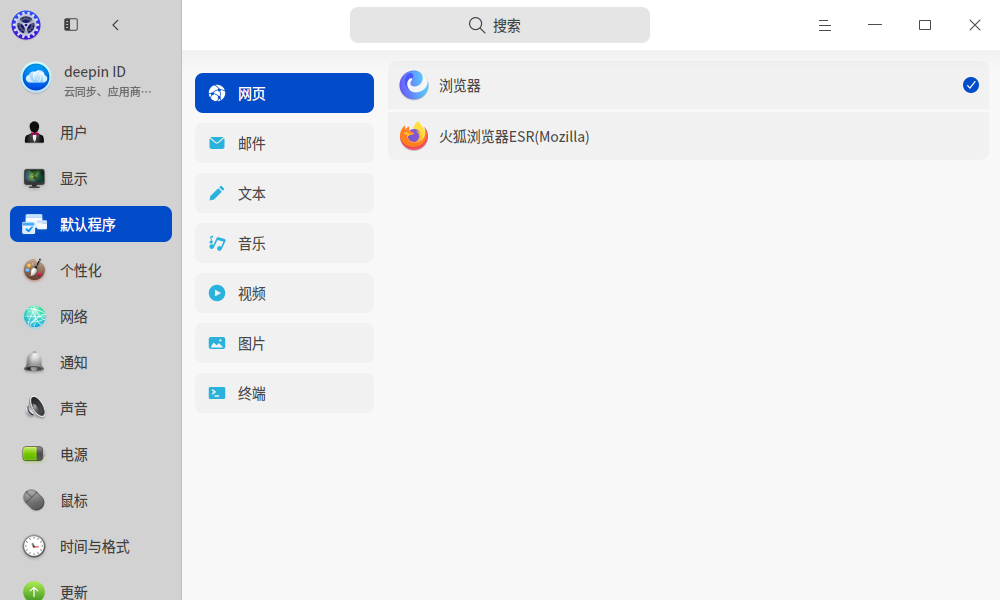The width and height of the screenshot is (1000, 600).
Task: Open 个性化 personalization settings
Action: coord(91,270)
